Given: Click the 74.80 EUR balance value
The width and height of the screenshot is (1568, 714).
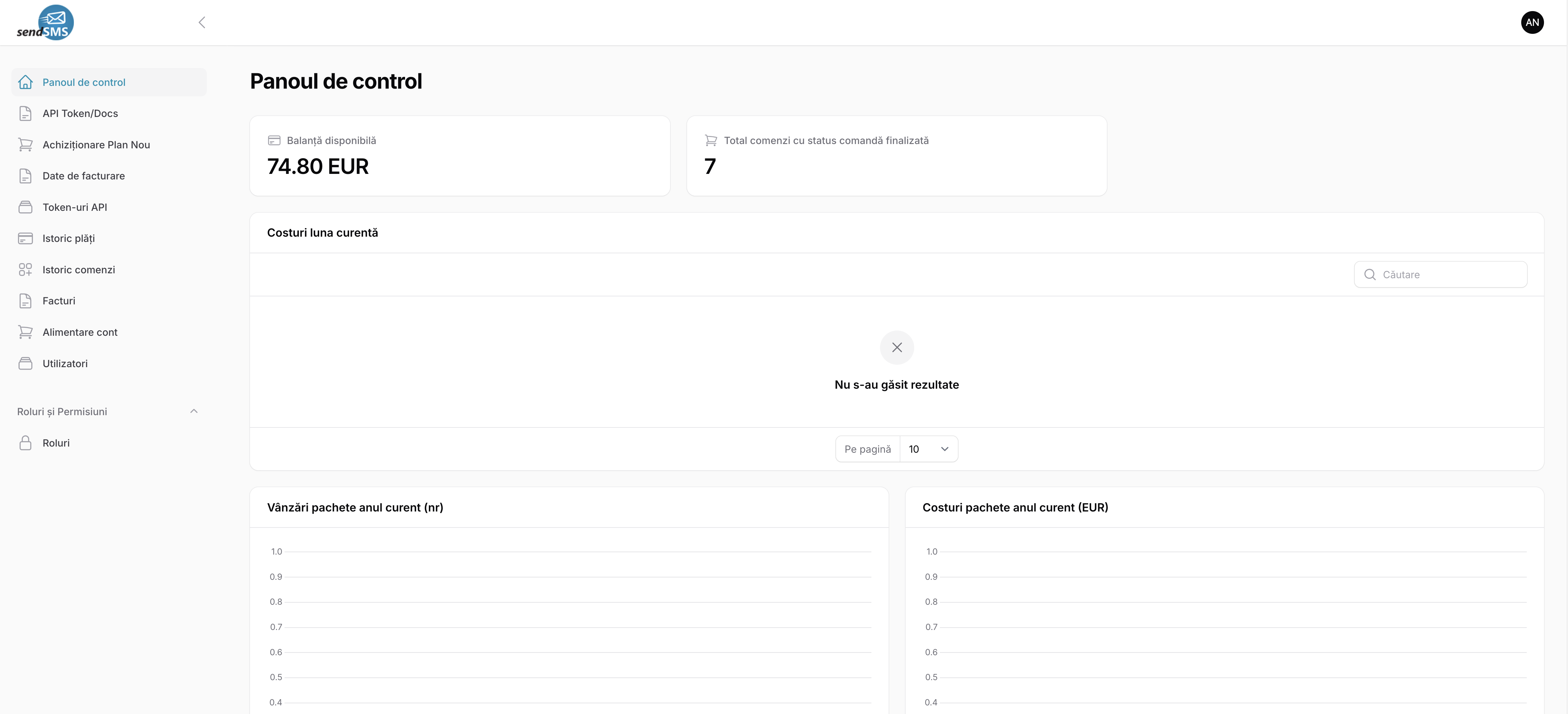Looking at the screenshot, I should (x=318, y=167).
